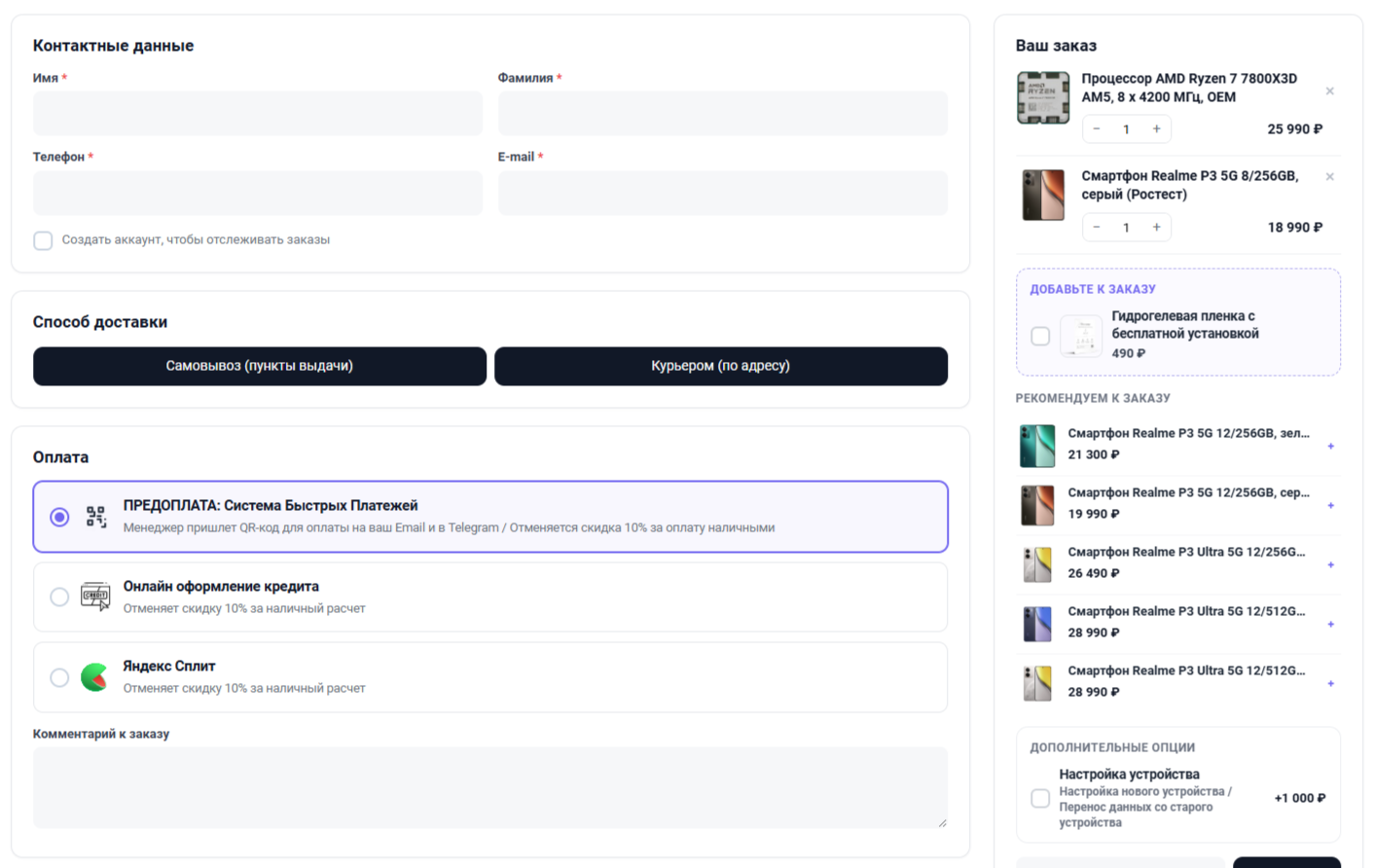
Task: Add the 21 300 ₽ Realme P3 via plus icon
Action: pyautogui.click(x=1330, y=446)
